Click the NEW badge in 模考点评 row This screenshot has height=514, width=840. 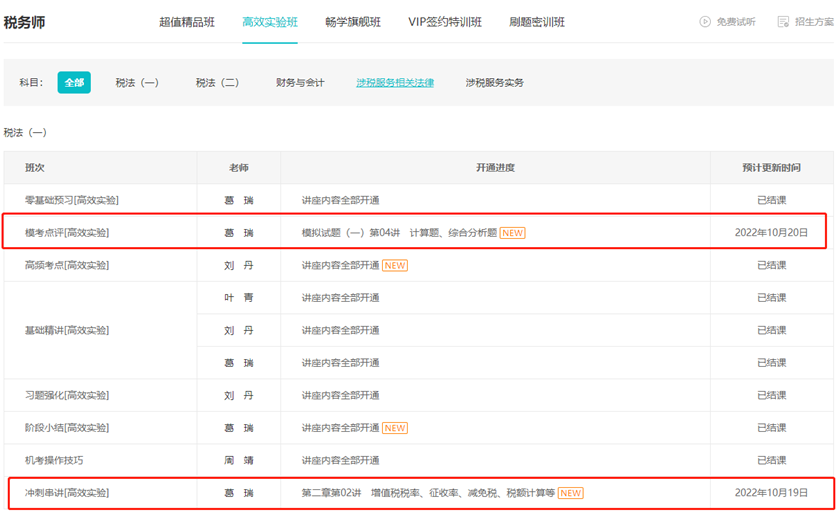[x=513, y=233]
